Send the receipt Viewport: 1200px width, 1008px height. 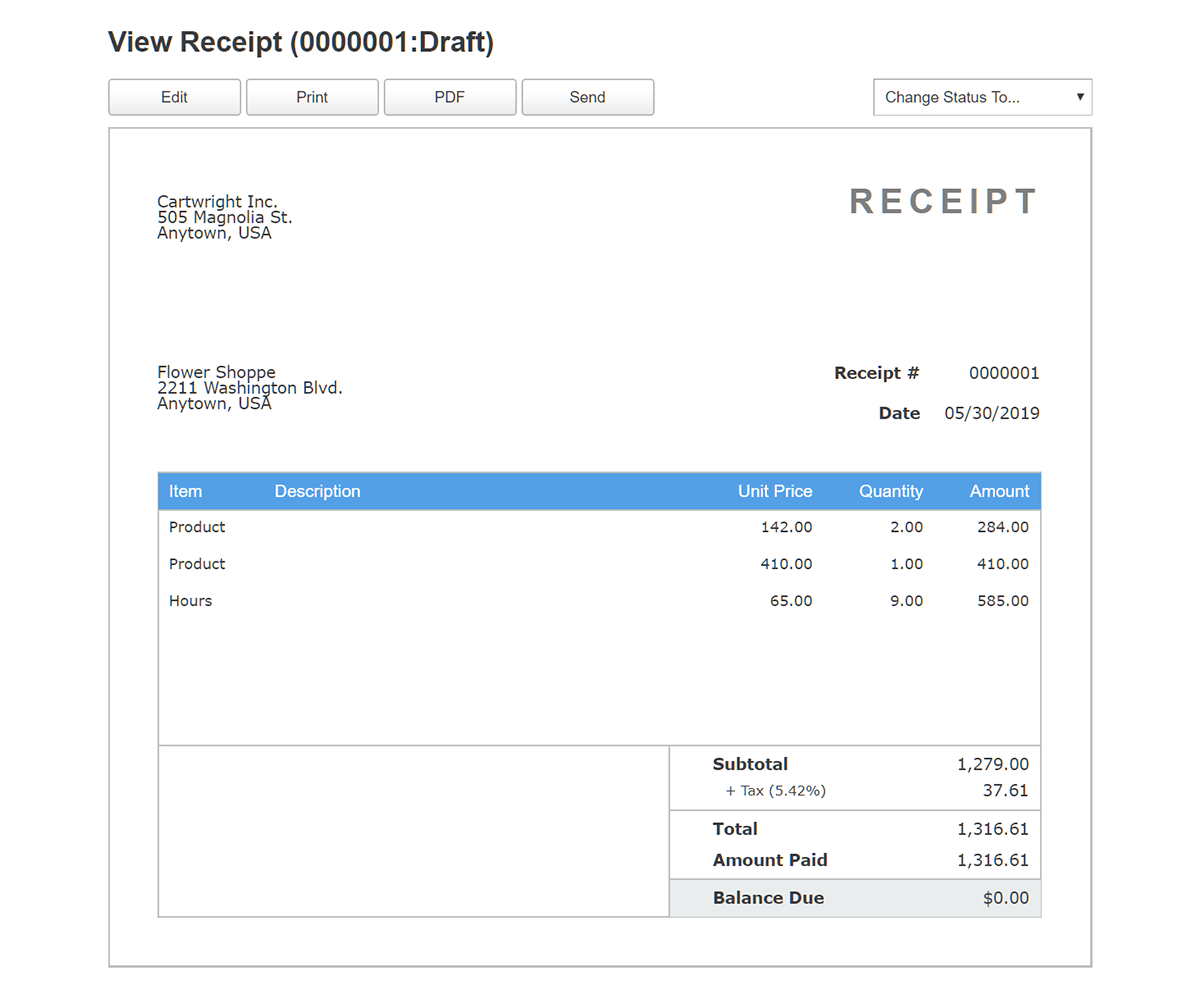pyautogui.click(x=588, y=97)
